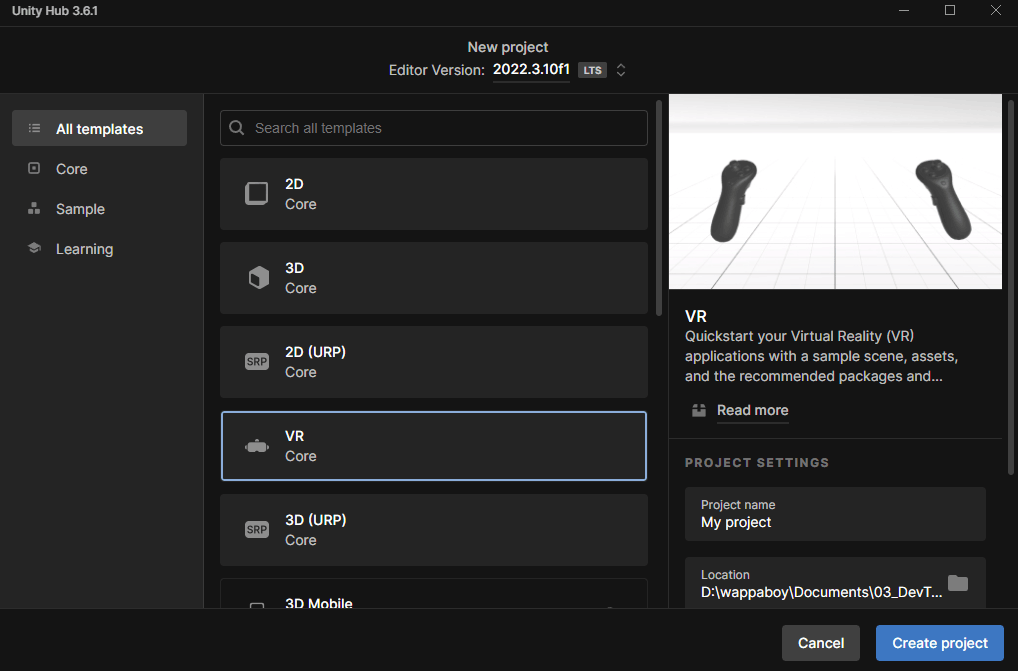Click the Create project button
1018x671 pixels.
click(939, 643)
